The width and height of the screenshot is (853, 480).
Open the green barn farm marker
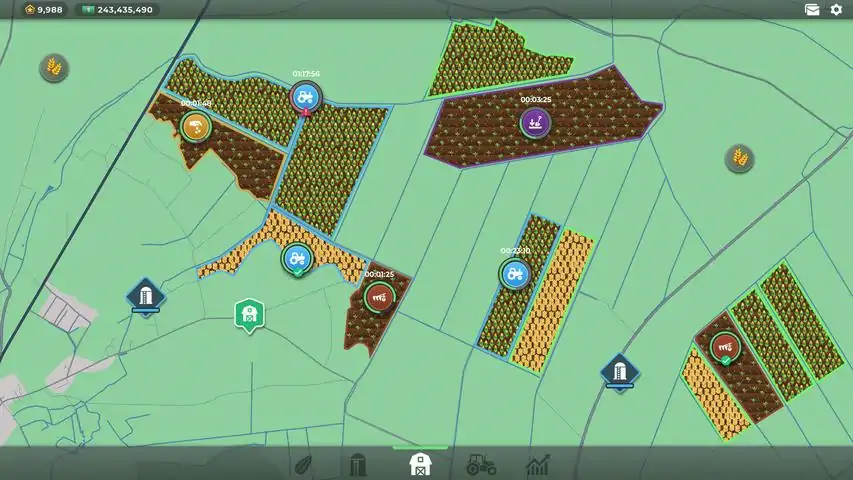249,316
